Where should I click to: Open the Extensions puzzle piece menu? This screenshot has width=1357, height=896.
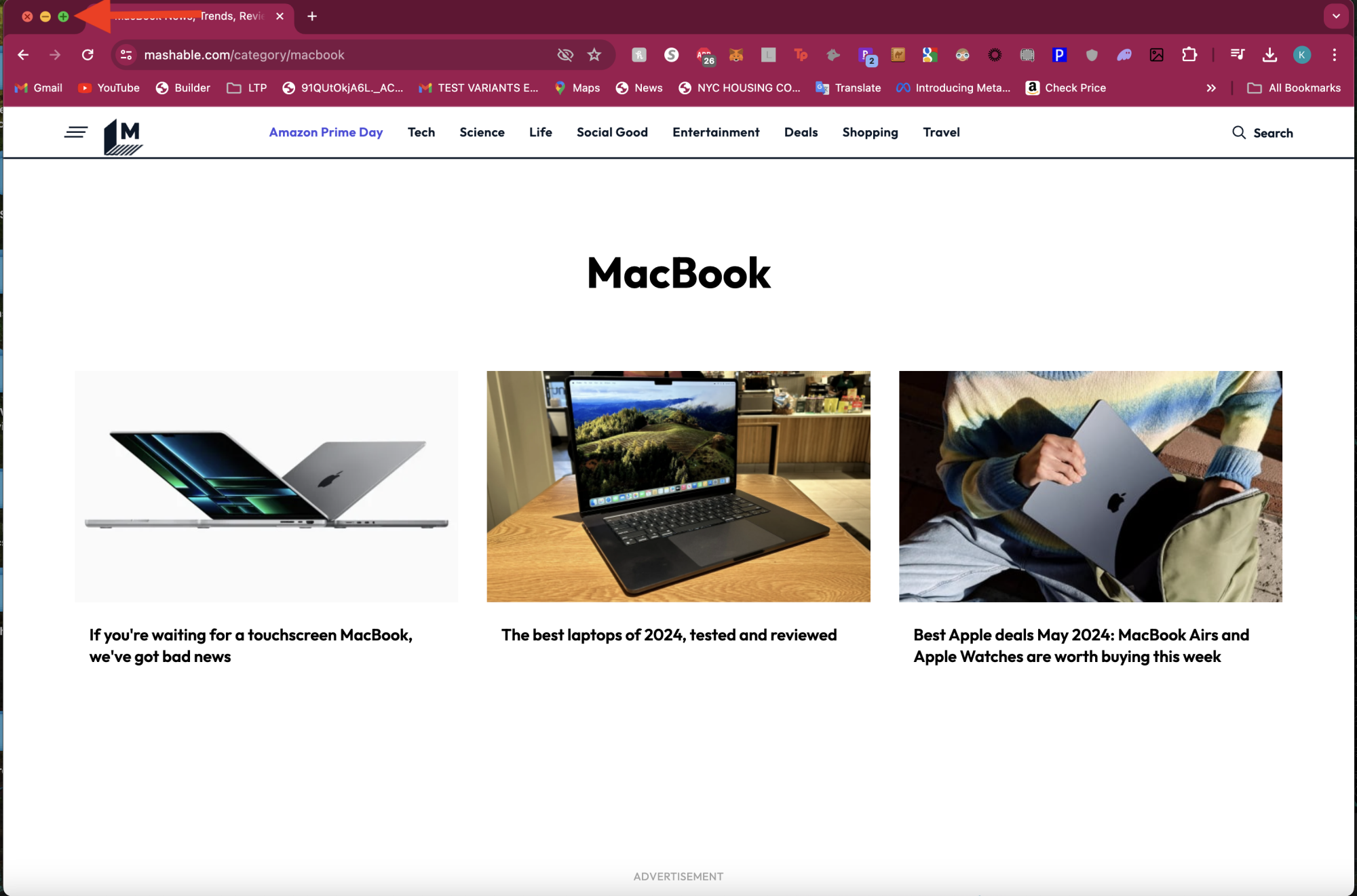coord(1189,55)
